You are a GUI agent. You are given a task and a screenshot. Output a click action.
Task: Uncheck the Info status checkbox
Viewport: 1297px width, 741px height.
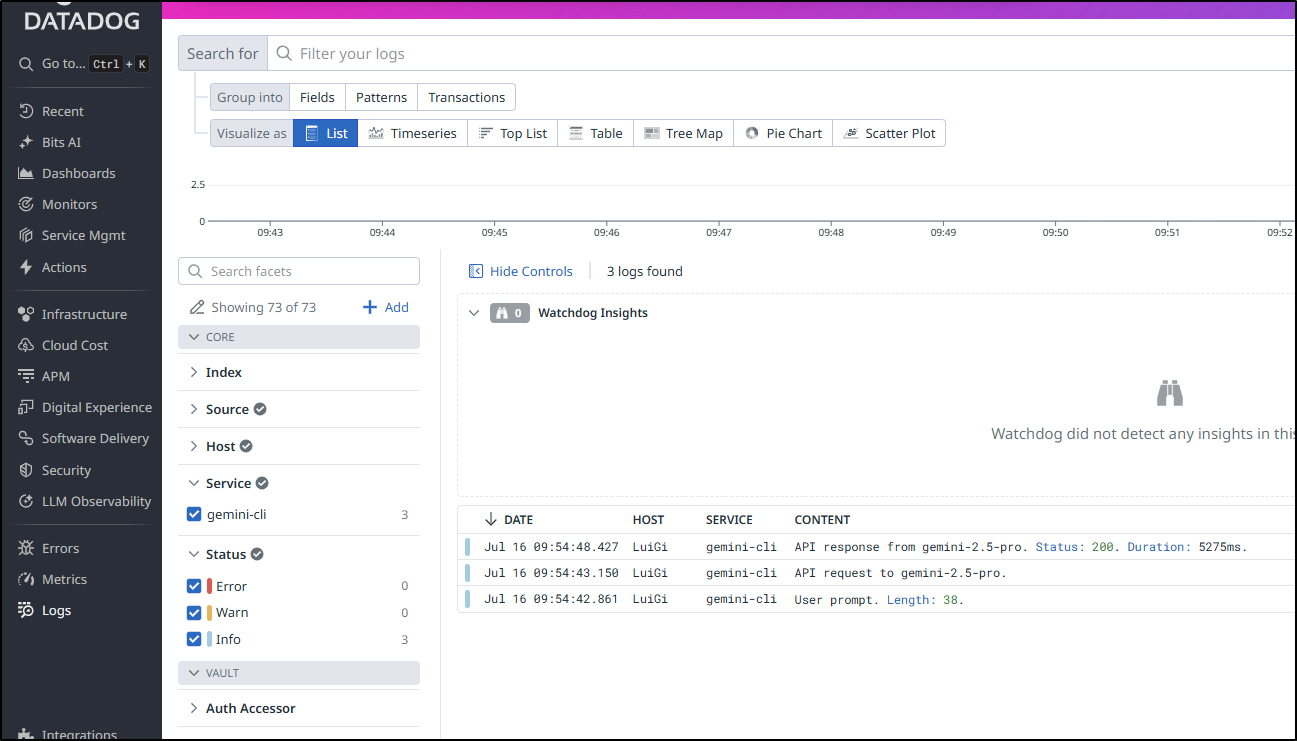[194, 639]
